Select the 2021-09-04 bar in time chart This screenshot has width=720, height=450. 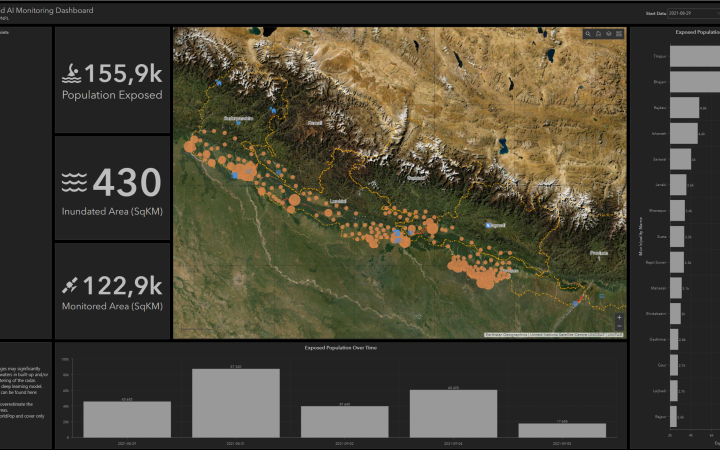tap(453, 414)
